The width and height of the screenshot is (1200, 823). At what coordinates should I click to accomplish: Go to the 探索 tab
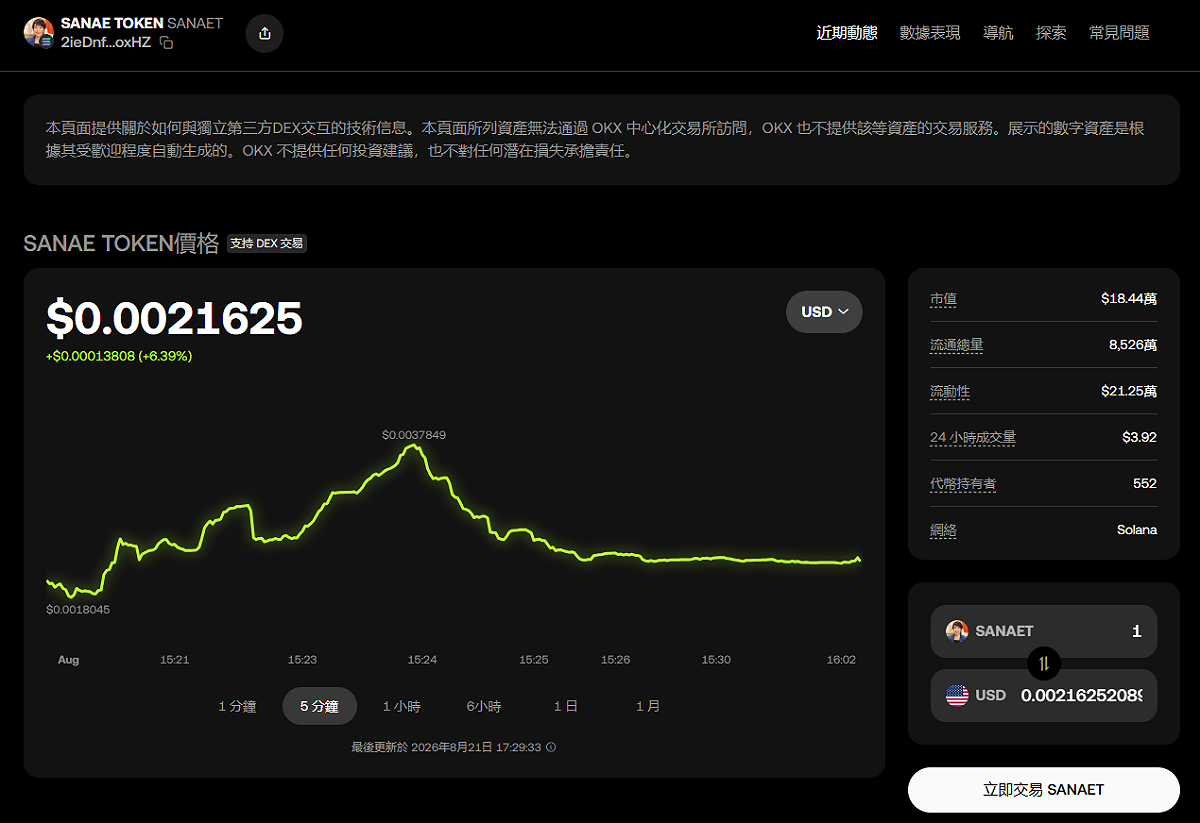(x=1051, y=33)
